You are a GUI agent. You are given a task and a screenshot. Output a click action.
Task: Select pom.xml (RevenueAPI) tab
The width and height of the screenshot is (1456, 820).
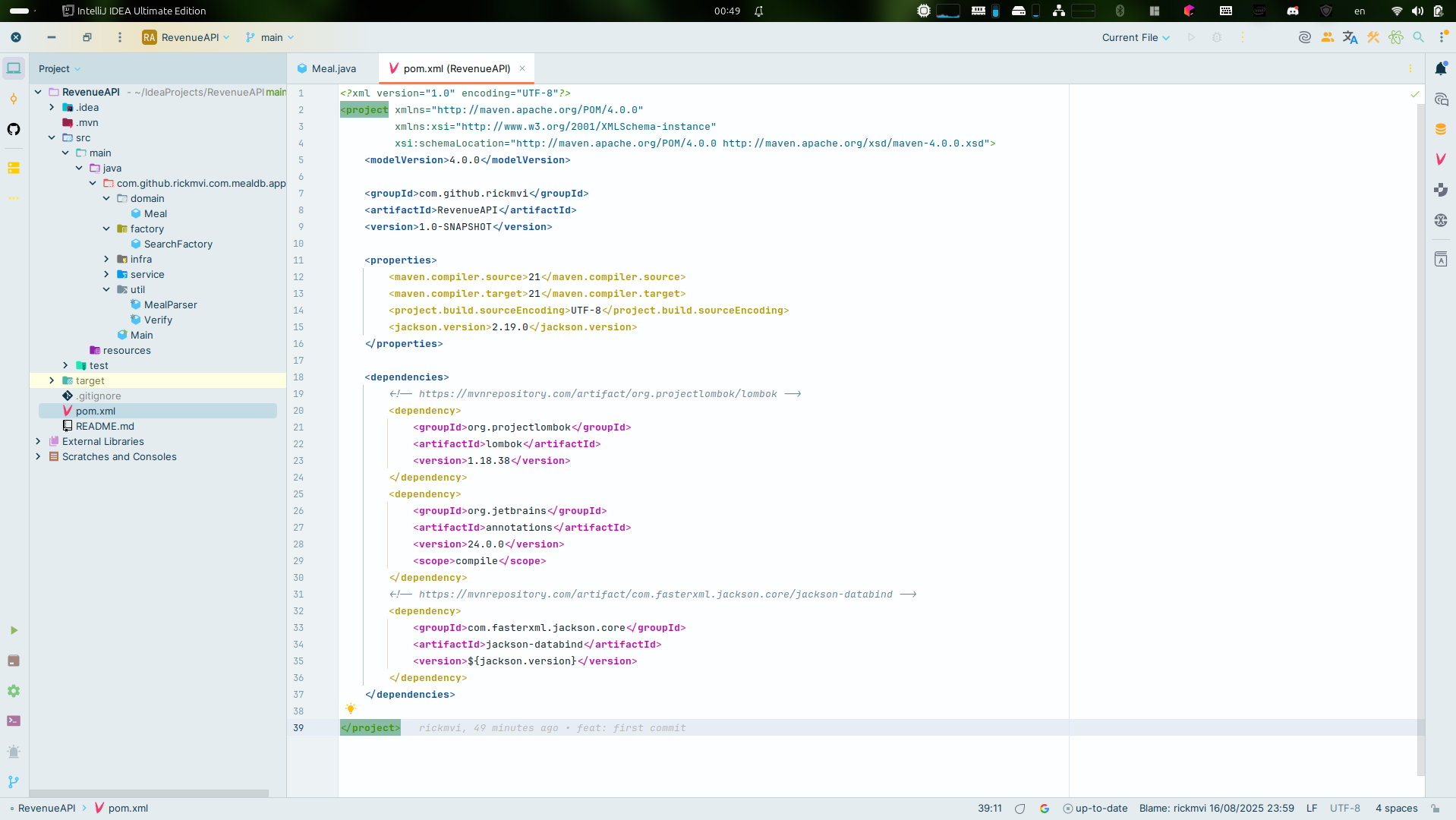tap(456, 68)
